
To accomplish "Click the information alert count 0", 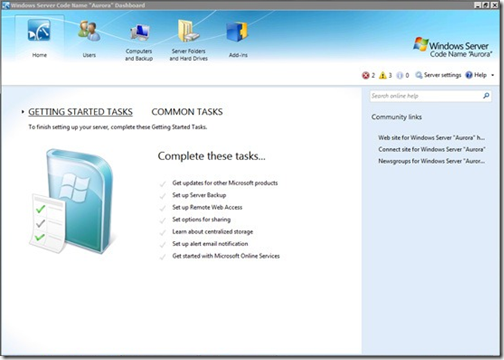I will click(407, 75).
